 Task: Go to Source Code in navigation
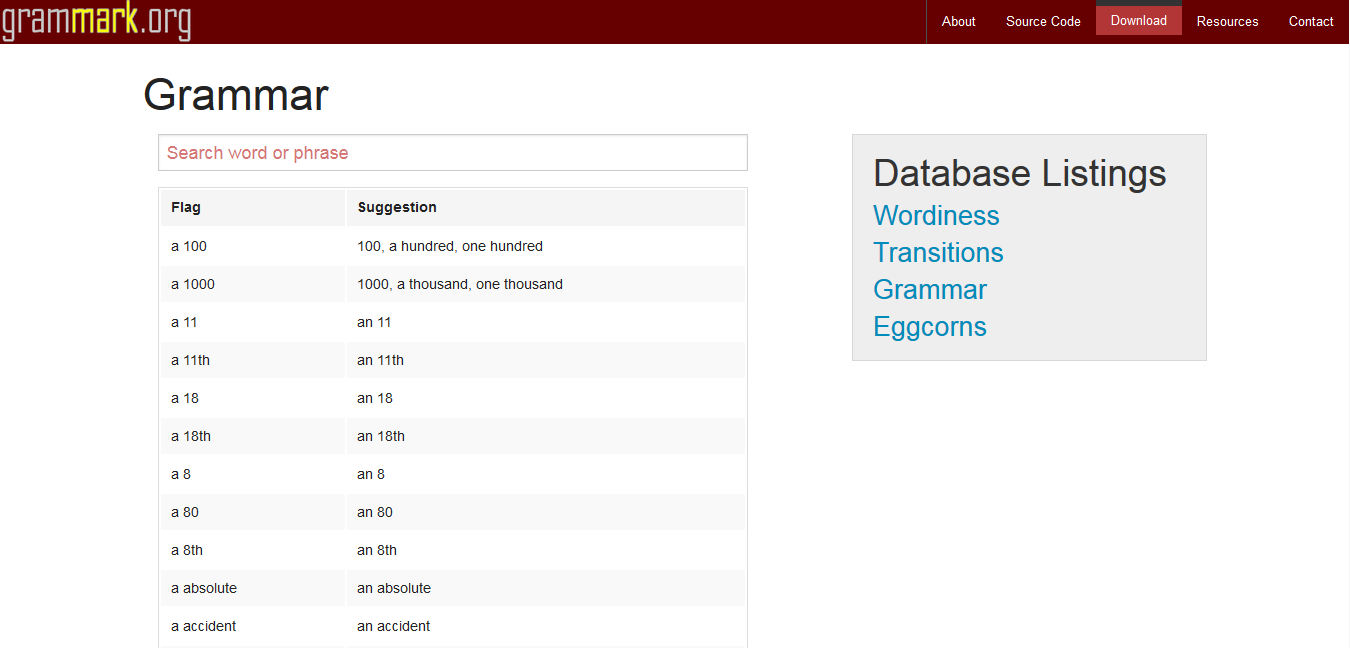pyautogui.click(x=1043, y=21)
